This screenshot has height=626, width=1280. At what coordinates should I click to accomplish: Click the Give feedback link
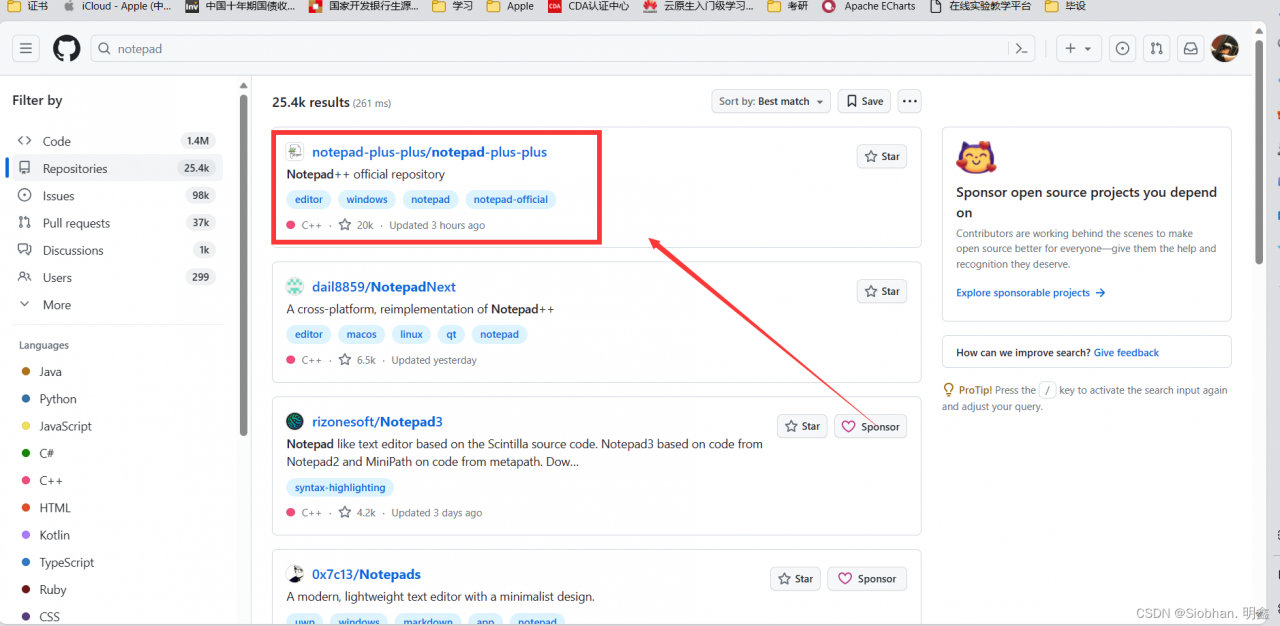coord(1126,353)
